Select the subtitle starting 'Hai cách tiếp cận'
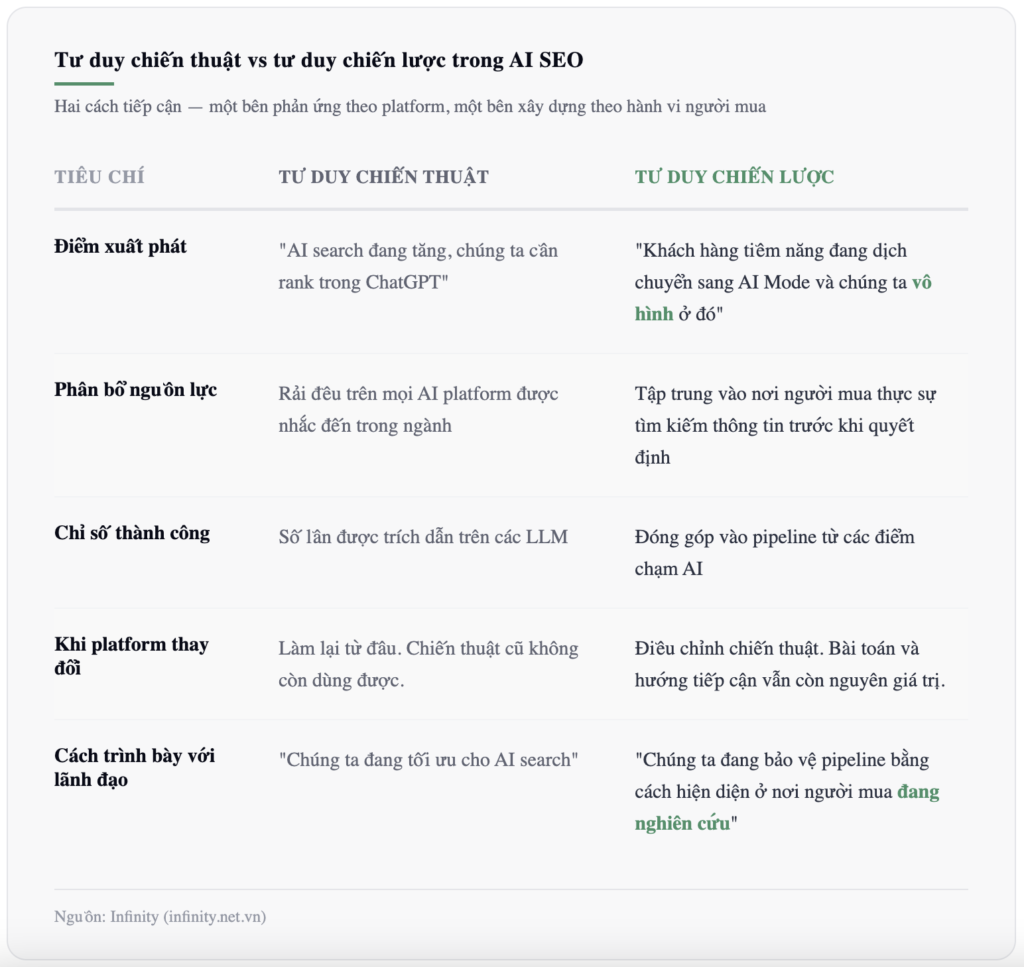Screen dimensions: 1024x967 pos(409,106)
